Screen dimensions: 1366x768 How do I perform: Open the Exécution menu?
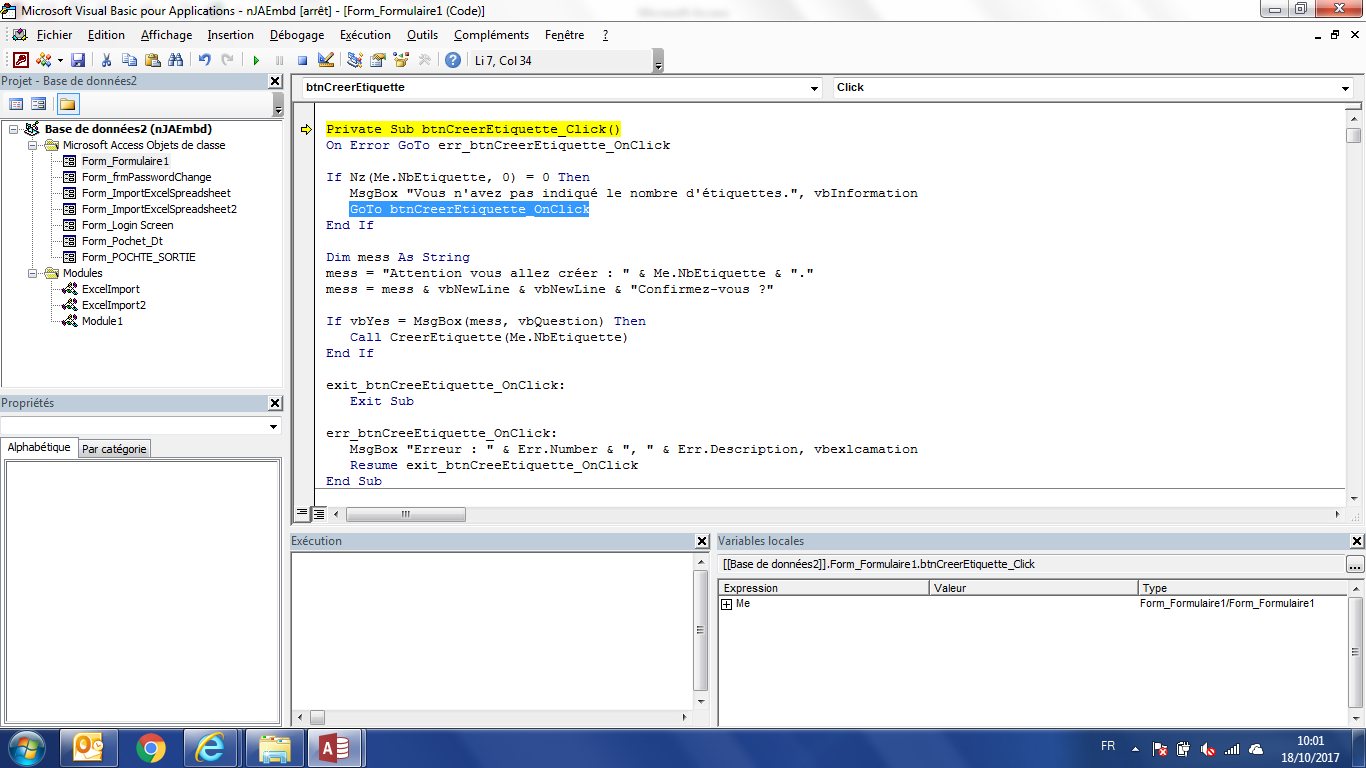pos(365,35)
